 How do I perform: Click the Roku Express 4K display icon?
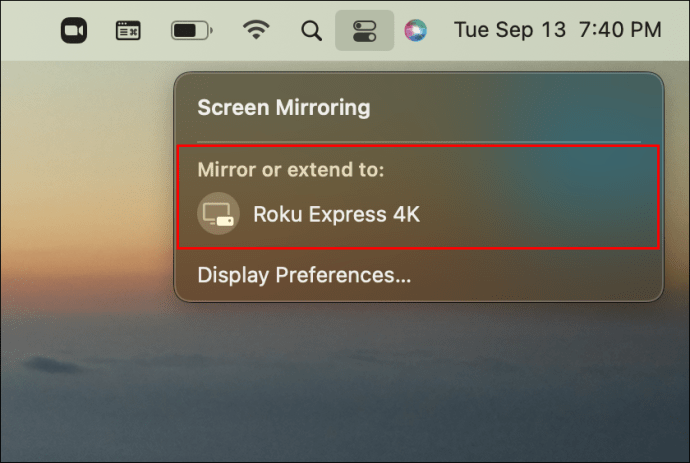point(218,213)
